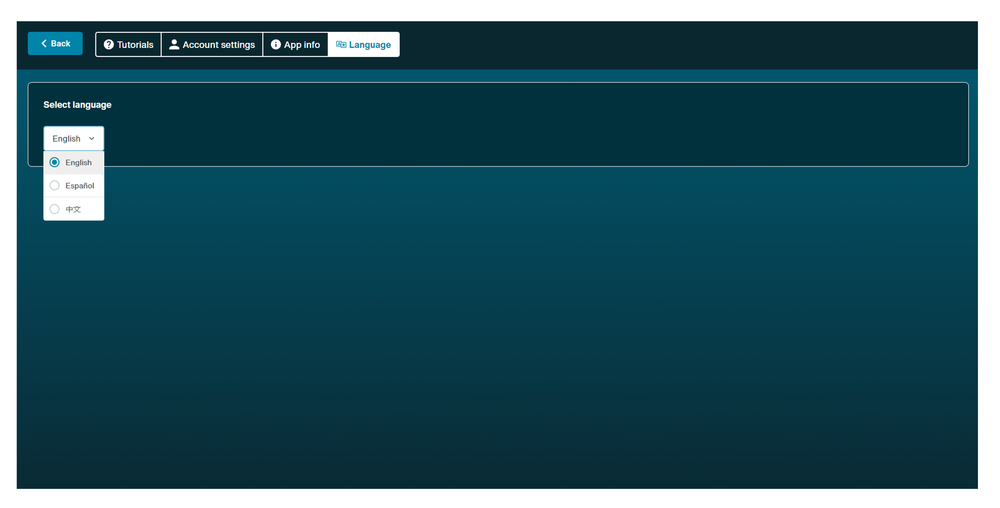
Task: Open the Tutorials tab
Action: pos(128,45)
